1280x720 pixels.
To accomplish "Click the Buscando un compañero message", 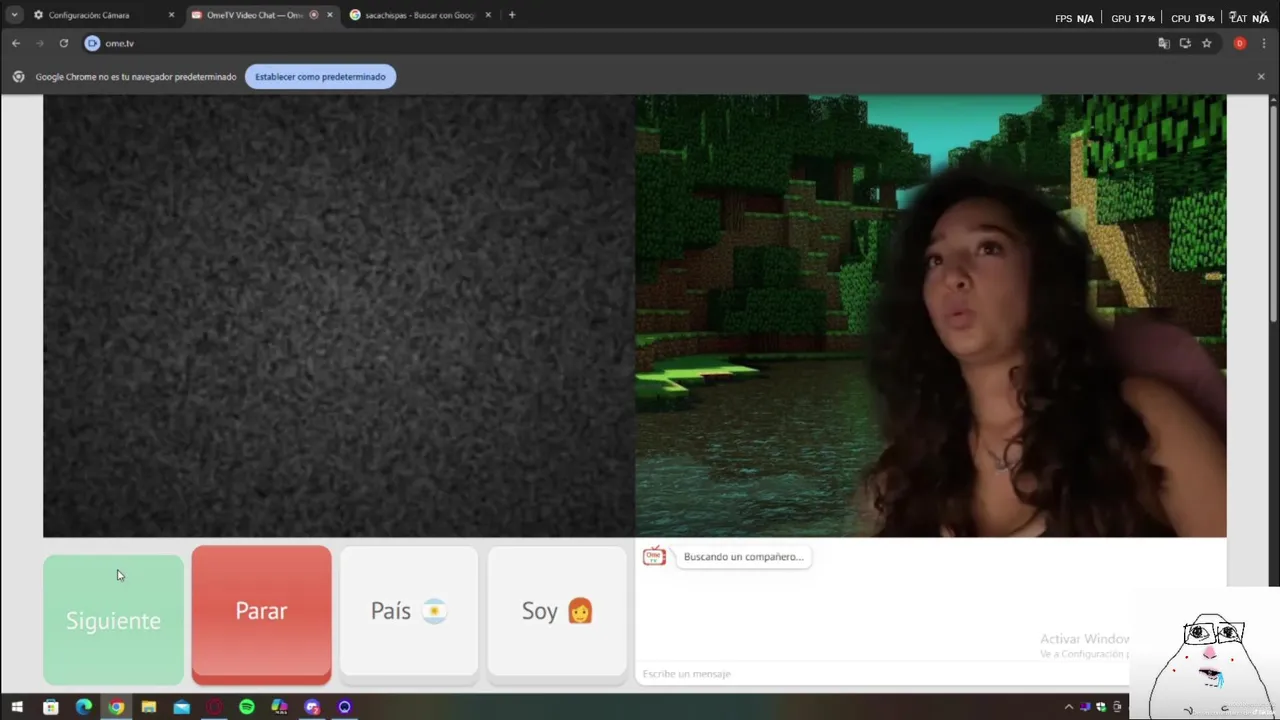I will click(743, 557).
